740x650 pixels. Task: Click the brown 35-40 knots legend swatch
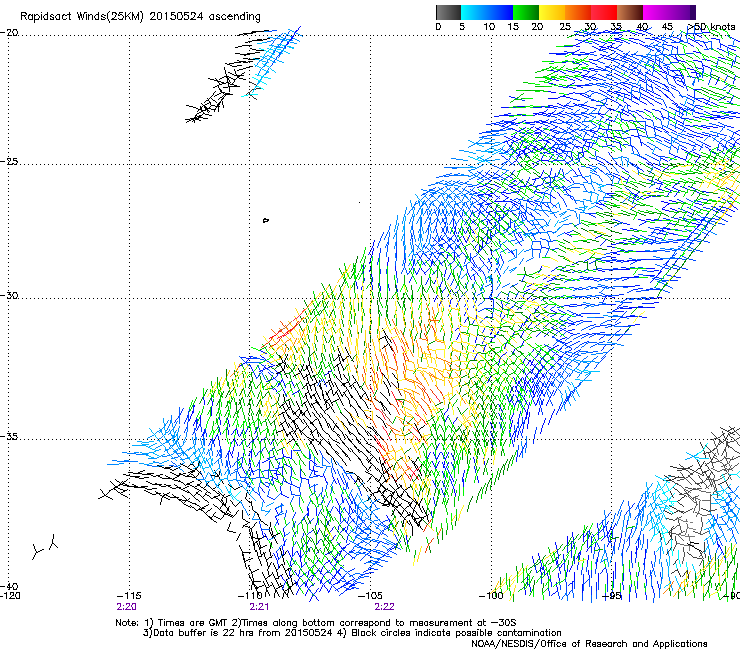630,12
